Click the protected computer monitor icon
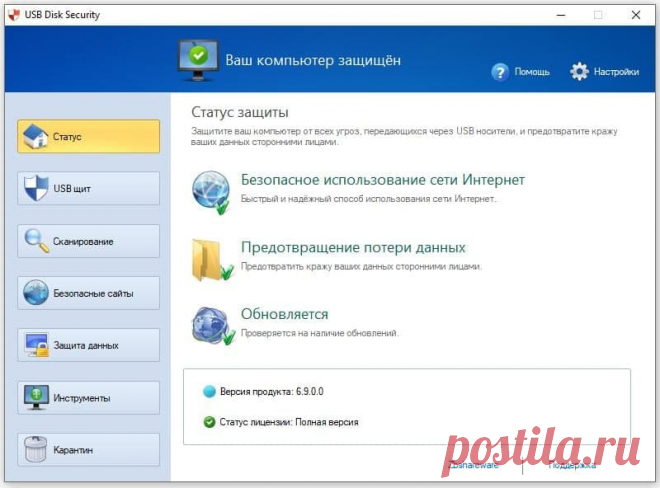This screenshot has height=488, width=660. coord(198,60)
